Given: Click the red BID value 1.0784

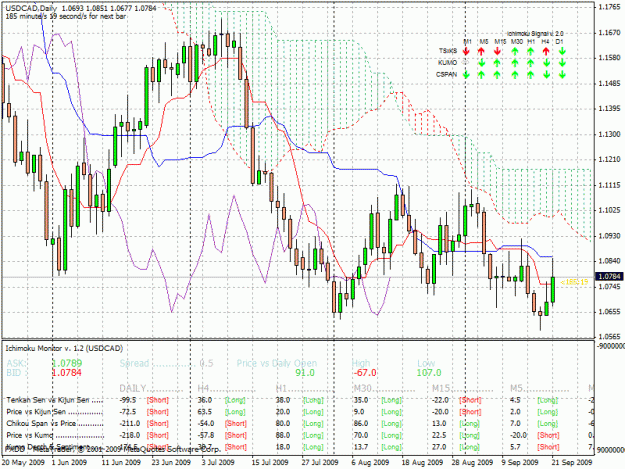Looking at the screenshot, I should (x=67, y=373).
